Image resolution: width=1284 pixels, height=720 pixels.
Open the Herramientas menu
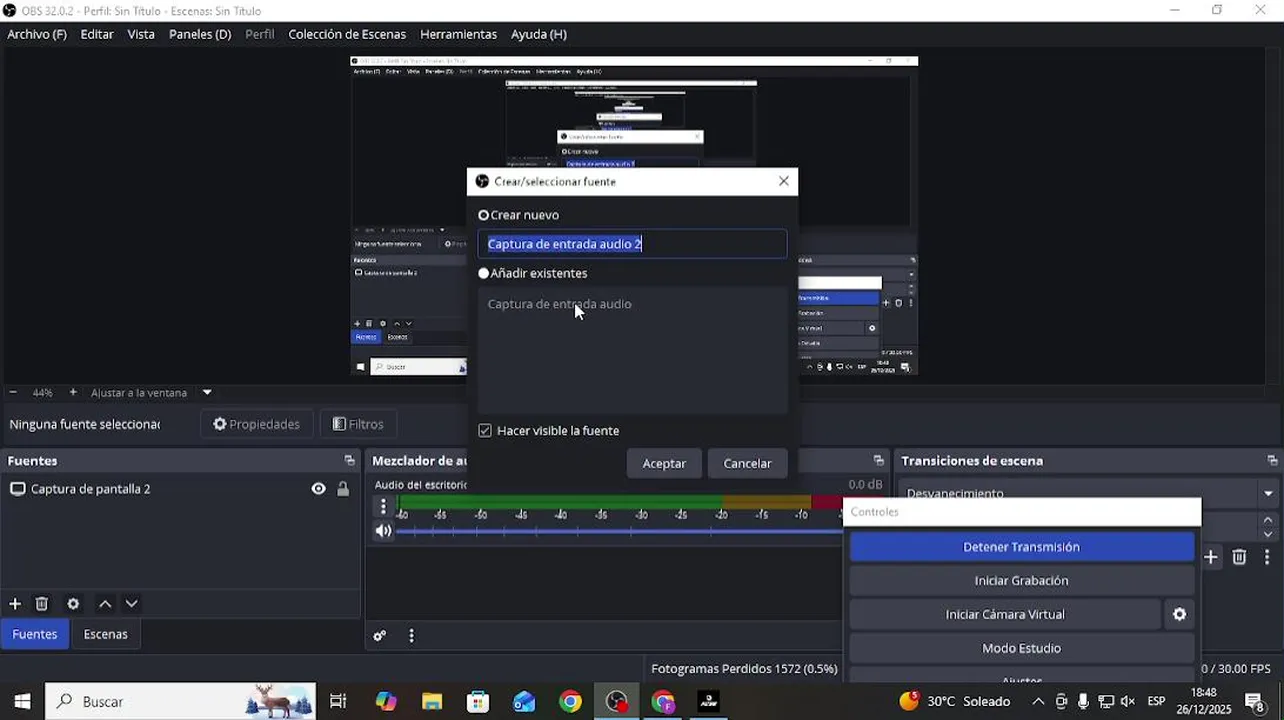pyautogui.click(x=458, y=34)
